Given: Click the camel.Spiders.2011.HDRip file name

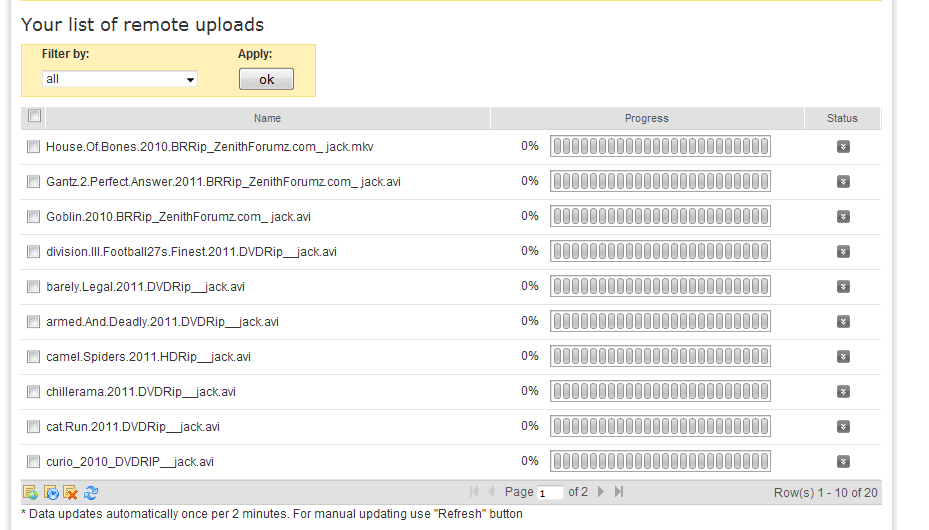Looking at the screenshot, I should pos(148,357).
